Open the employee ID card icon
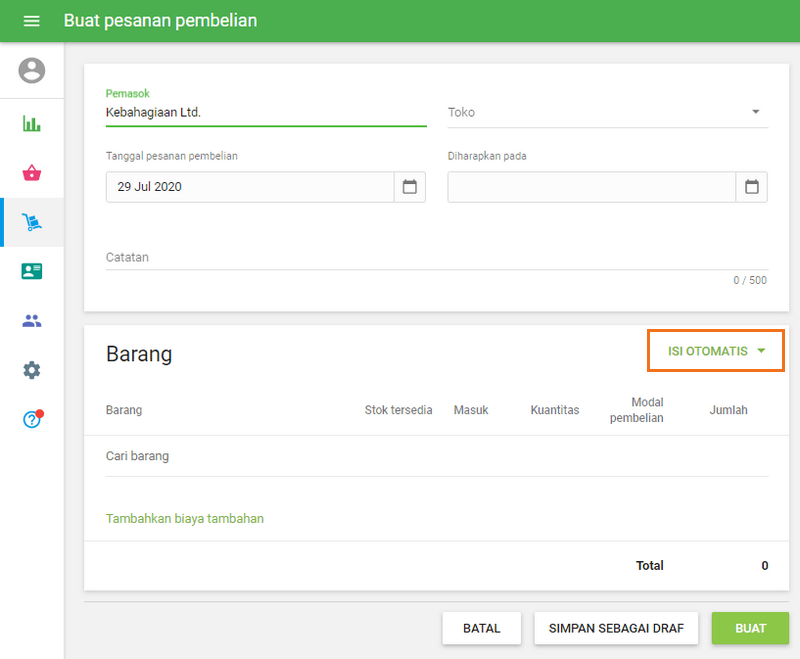The width and height of the screenshot is (800, 659). (32, 271)
